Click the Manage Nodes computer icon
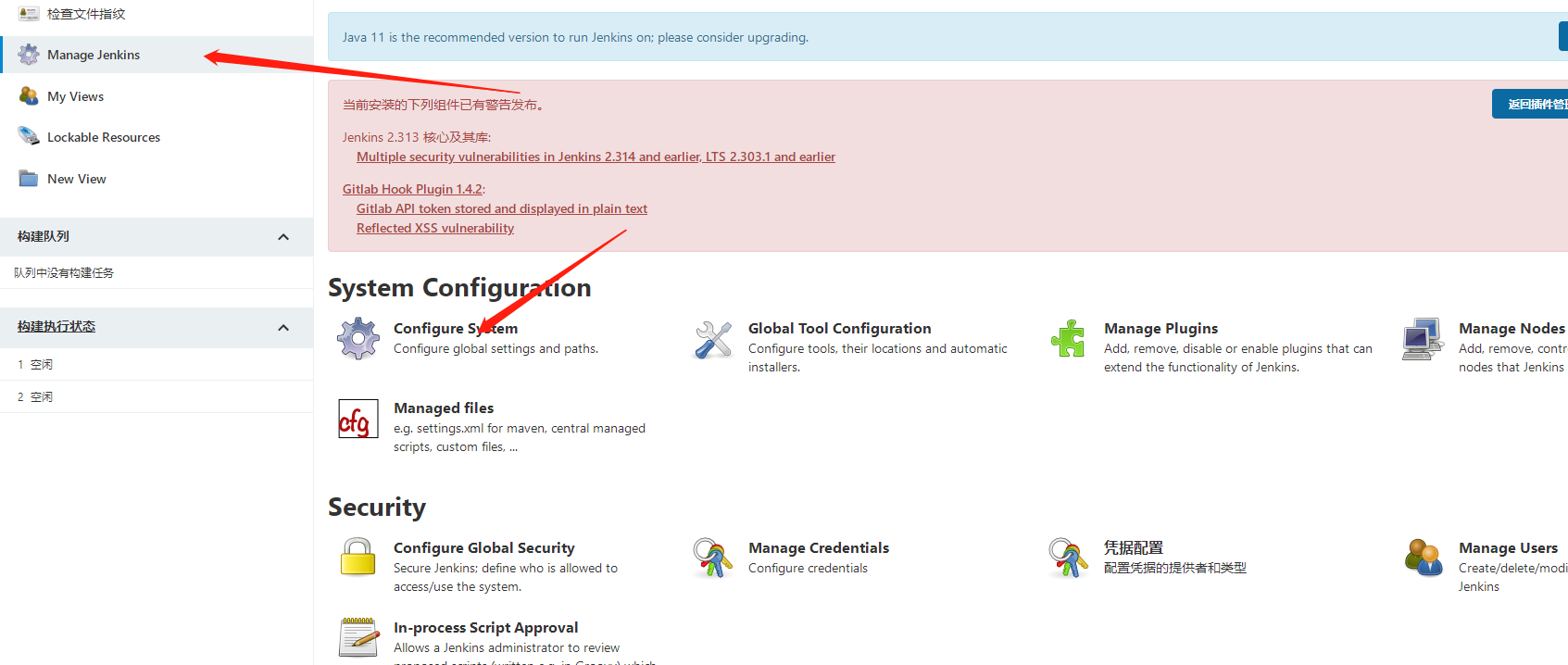This screenshot has height=665, width=1568. pyautogui.click(x=1423, y=339)
